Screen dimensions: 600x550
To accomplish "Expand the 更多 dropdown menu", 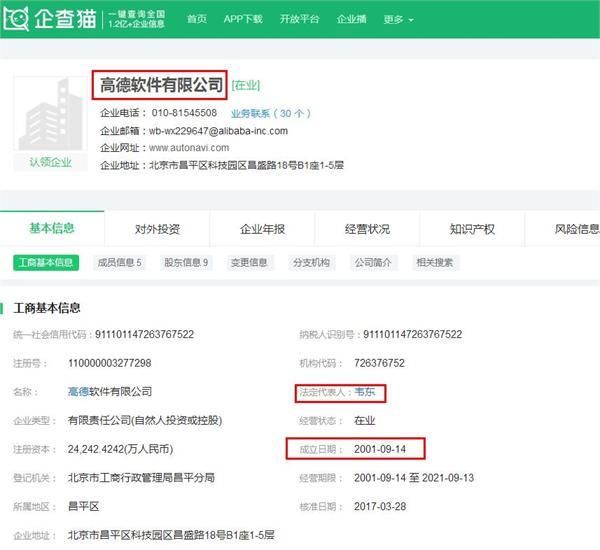I will click(x=398, y=19).
